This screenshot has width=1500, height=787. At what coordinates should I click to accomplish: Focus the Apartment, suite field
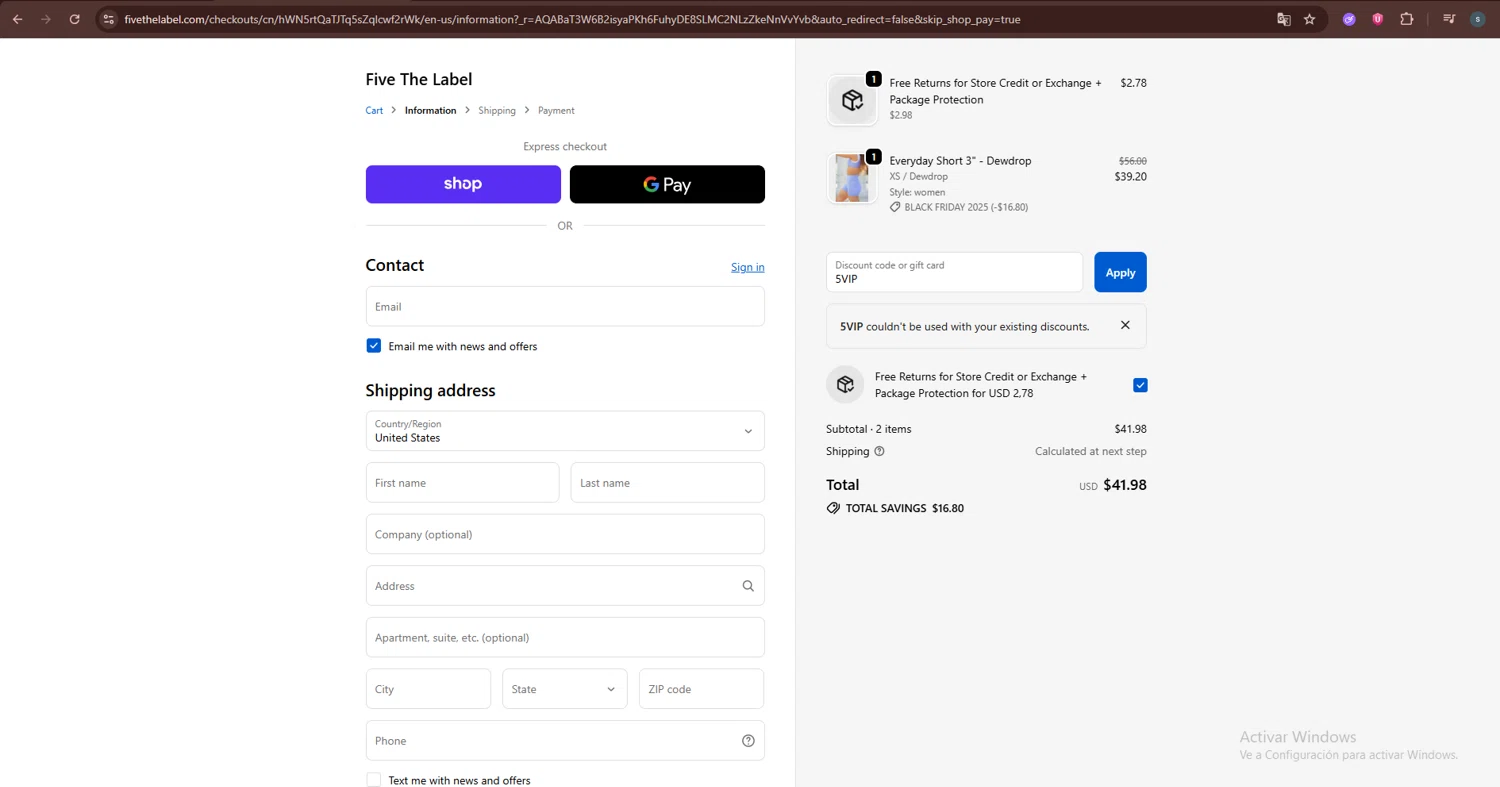pos(565,637)
